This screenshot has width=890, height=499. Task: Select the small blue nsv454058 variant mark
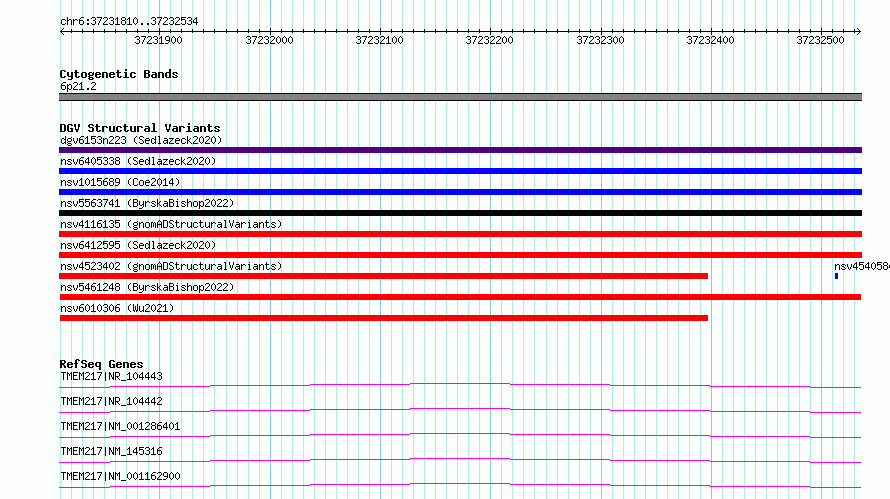[836, 276]
